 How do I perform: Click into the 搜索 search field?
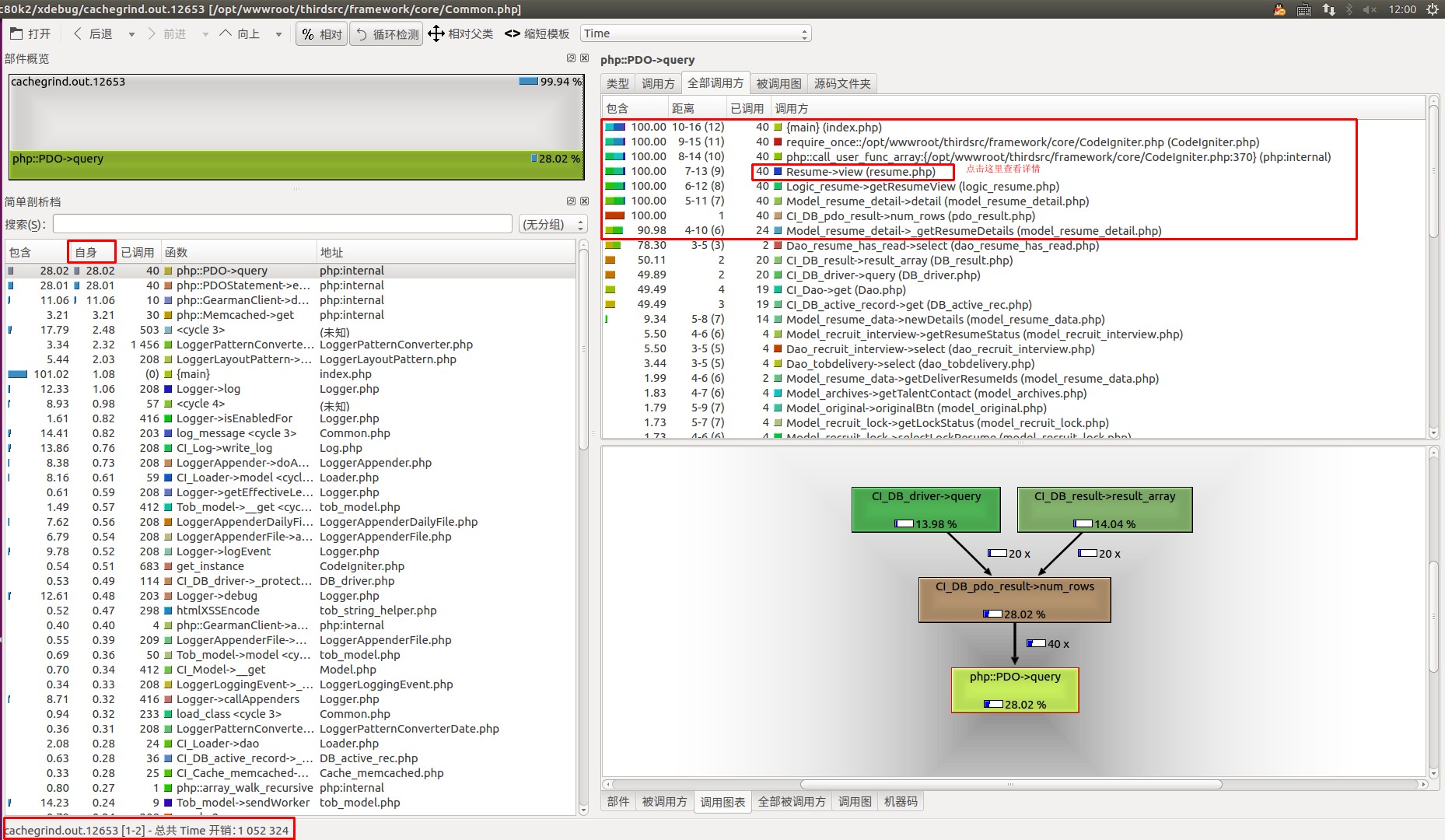282,224
